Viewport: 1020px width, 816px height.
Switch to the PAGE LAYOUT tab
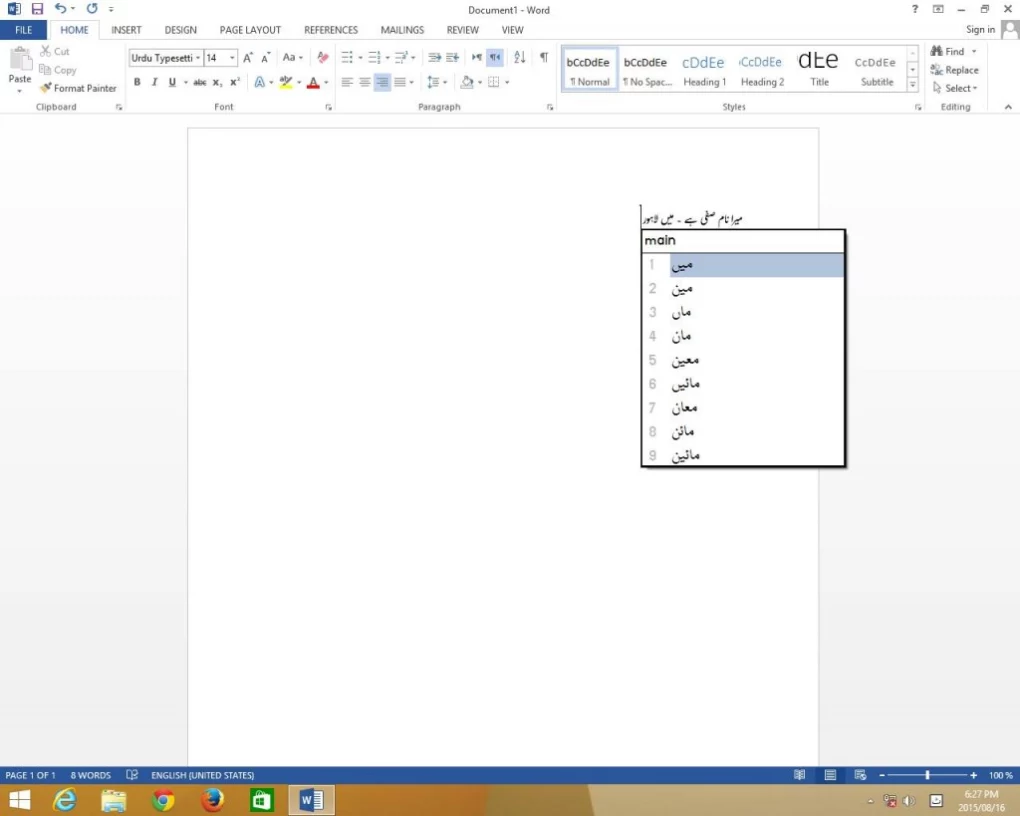tap(250, 30)
